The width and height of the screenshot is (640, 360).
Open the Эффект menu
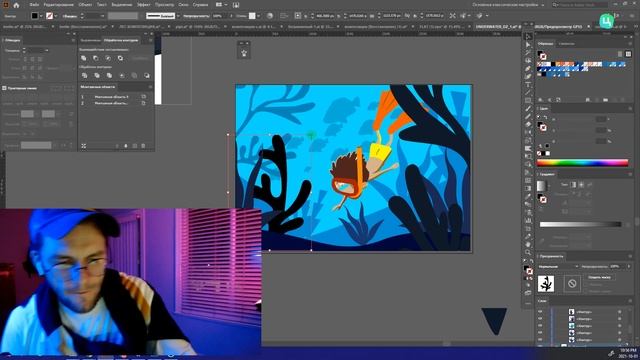(x=143, y=5)
